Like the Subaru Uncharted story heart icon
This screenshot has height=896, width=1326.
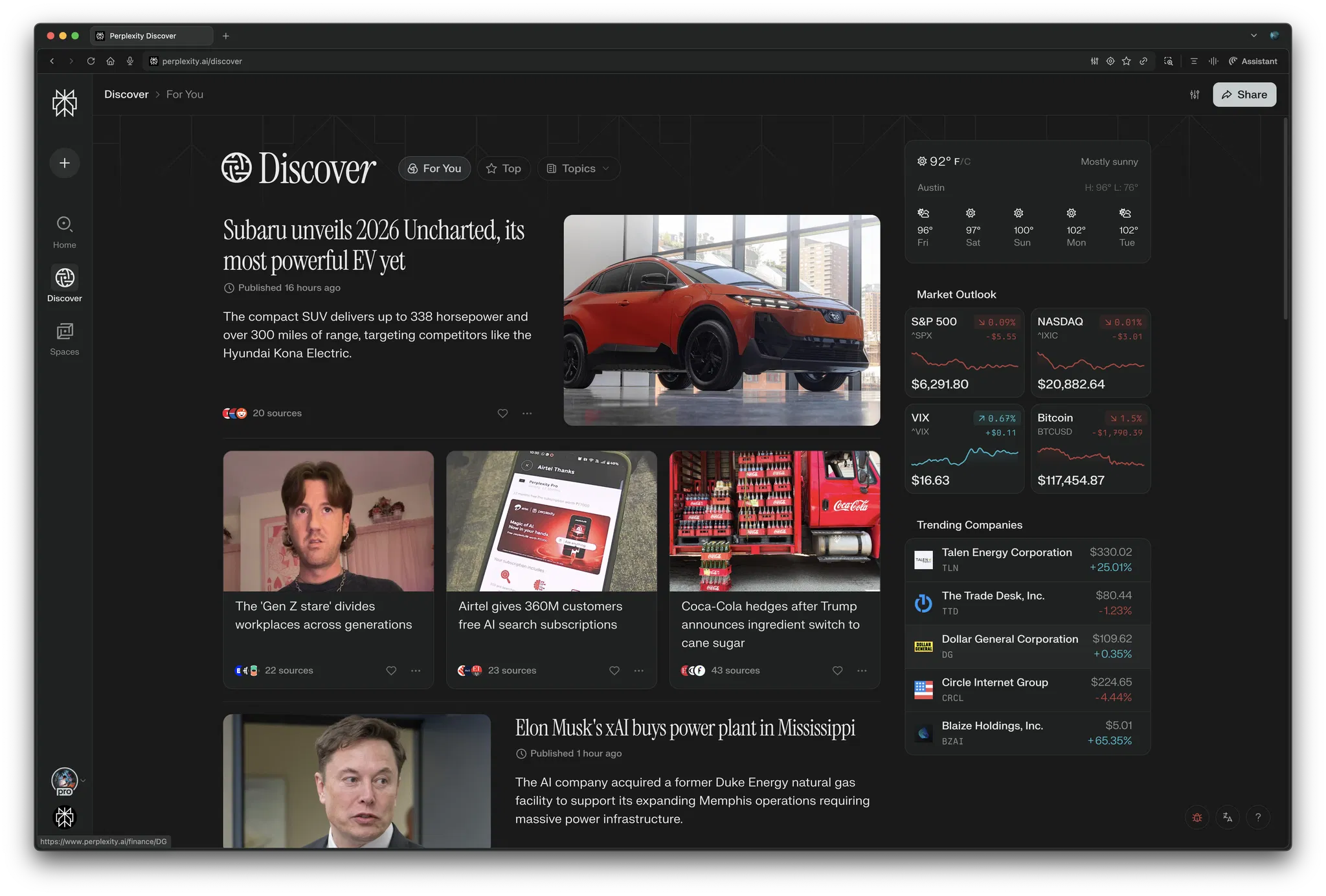(x=502, y=413)
